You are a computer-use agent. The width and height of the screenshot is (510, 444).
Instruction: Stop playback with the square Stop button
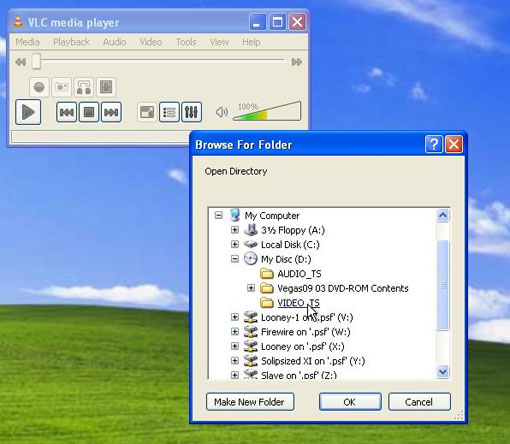pos(89,112)
